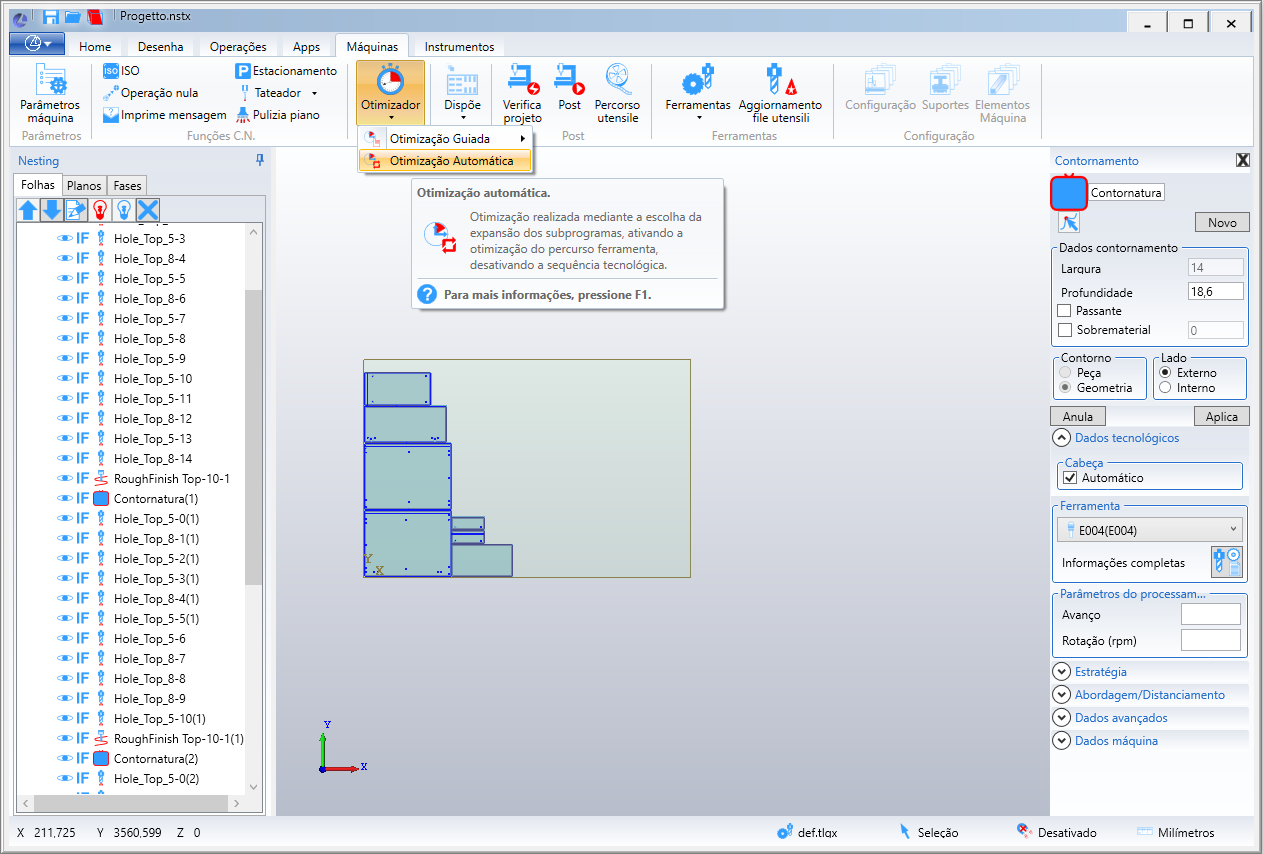Viewport: 1263px width, 854px height.
Task: Click def.tlgx tool file status icon
Action: pyautogui.click(x=786, y=832)
